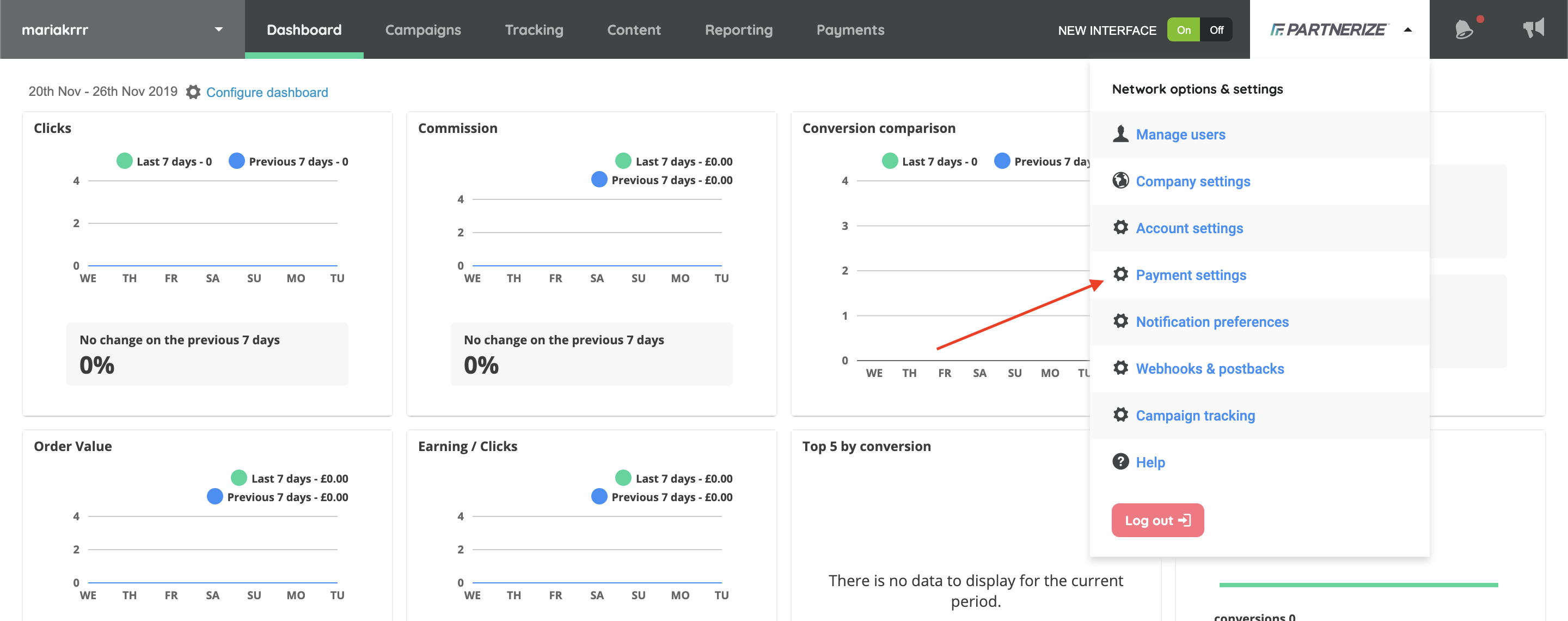
Task: Click the Campaign tracking gear icon
Action: [x=1120, y=415]
